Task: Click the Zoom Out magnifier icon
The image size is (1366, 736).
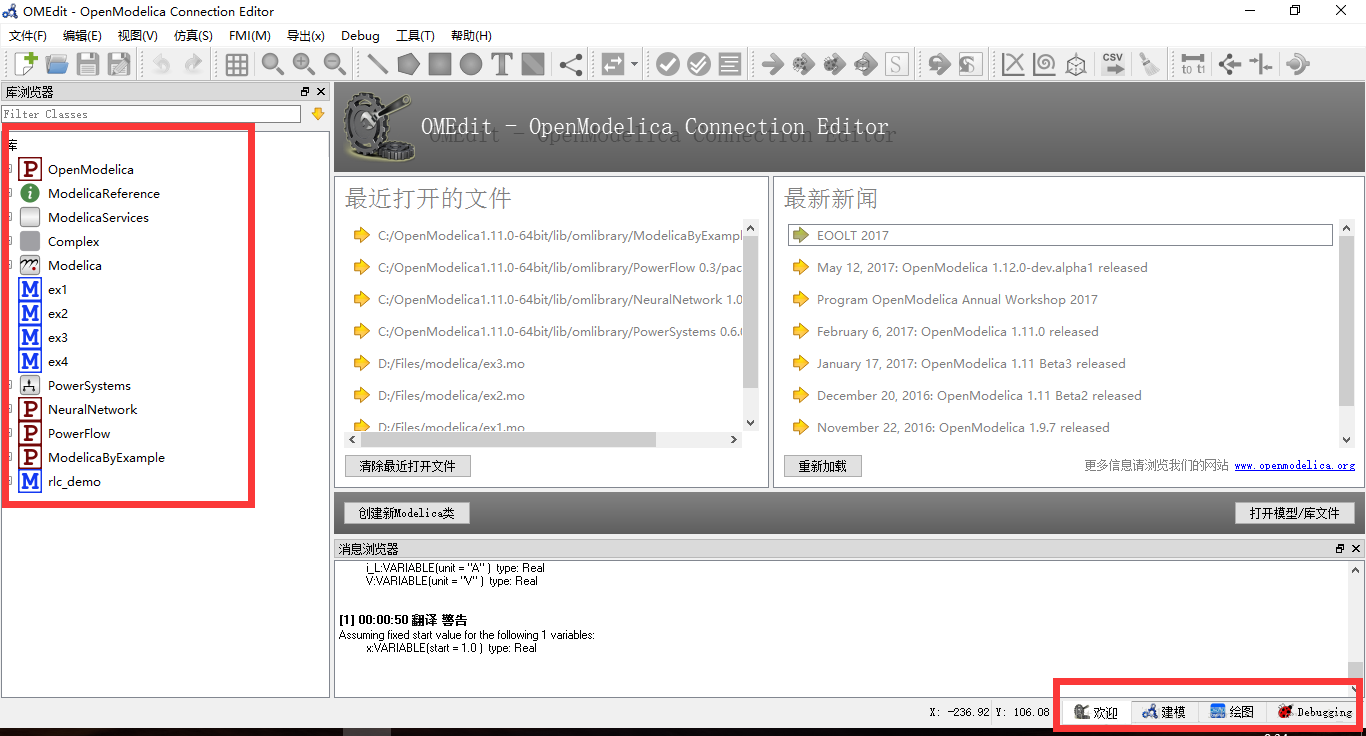Action: [335, 65]
